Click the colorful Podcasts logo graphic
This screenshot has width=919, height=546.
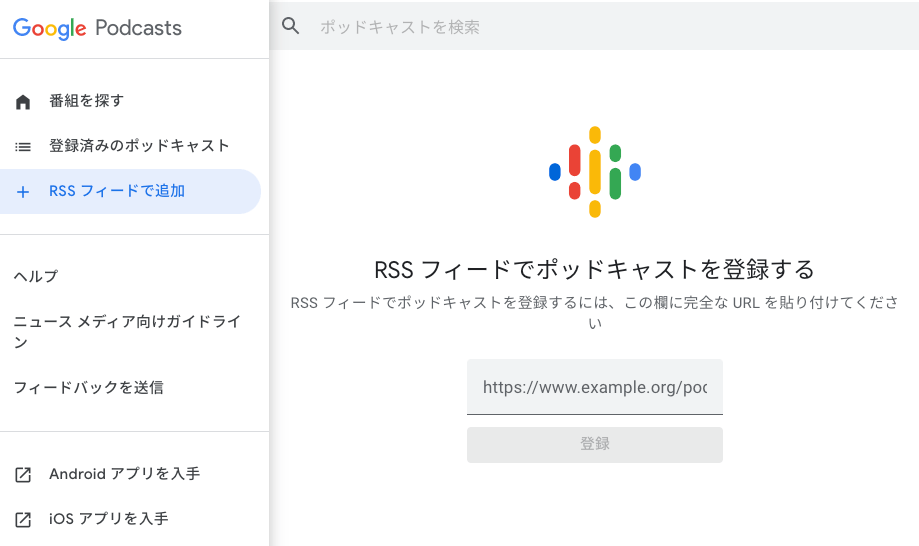point(595,172)
